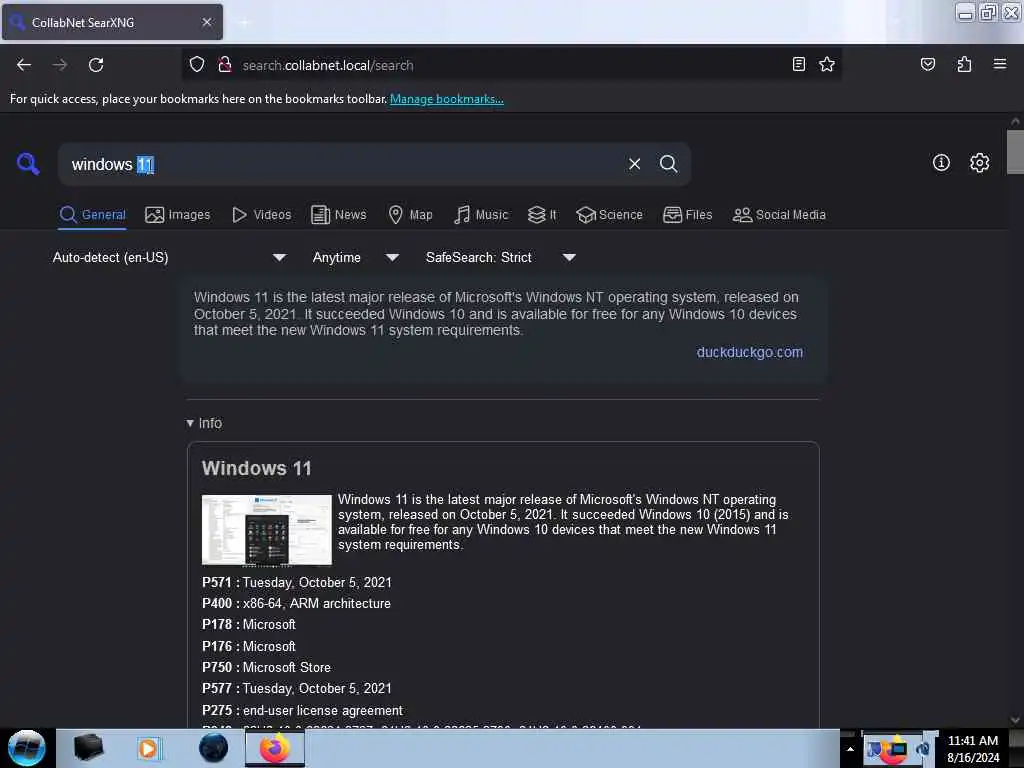Follow the duckduckgo.com link

[750, 352]
